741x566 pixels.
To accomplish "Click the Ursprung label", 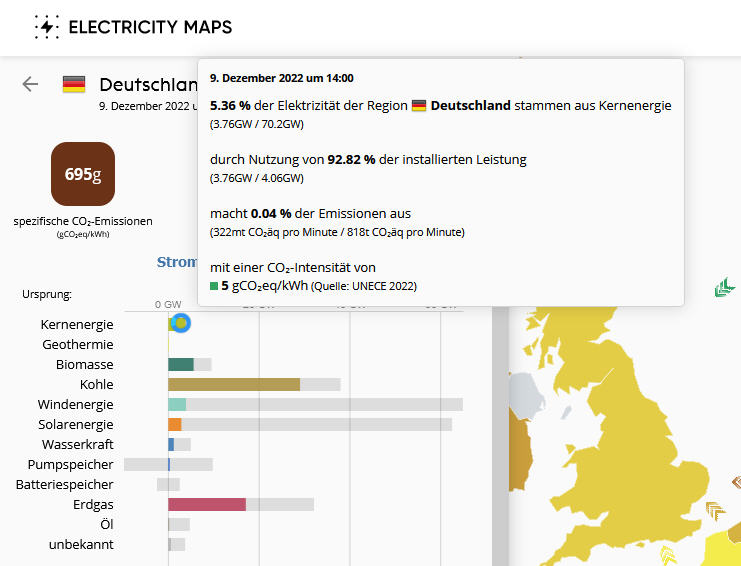I will [x=47, y=294].
